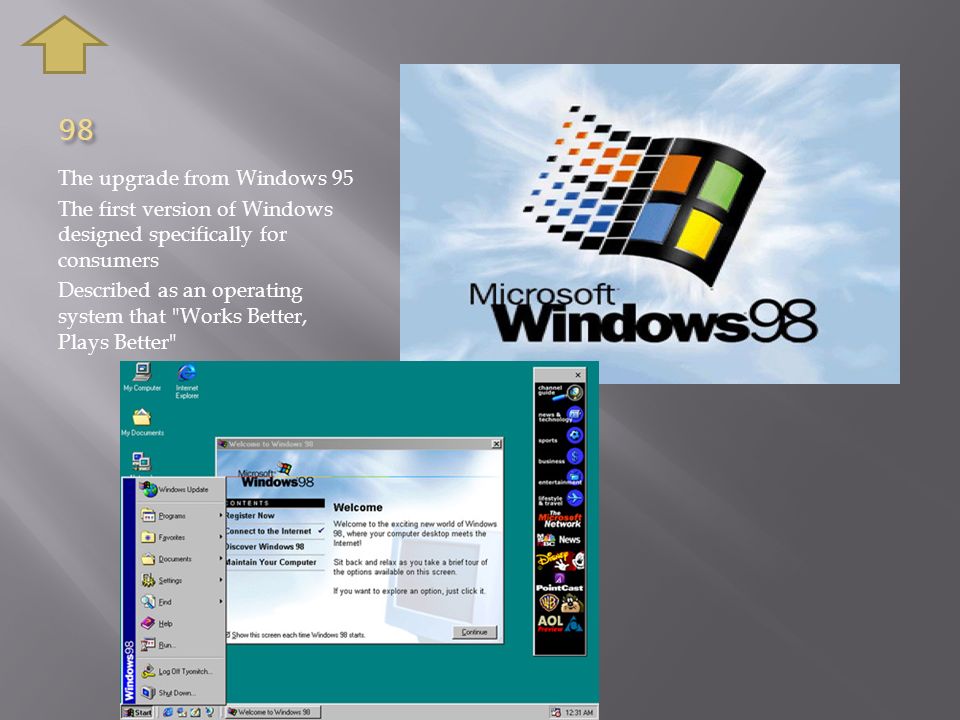Click Discover Windows 98 option
This screenshot has width=960, height=720.
[264, 546]
